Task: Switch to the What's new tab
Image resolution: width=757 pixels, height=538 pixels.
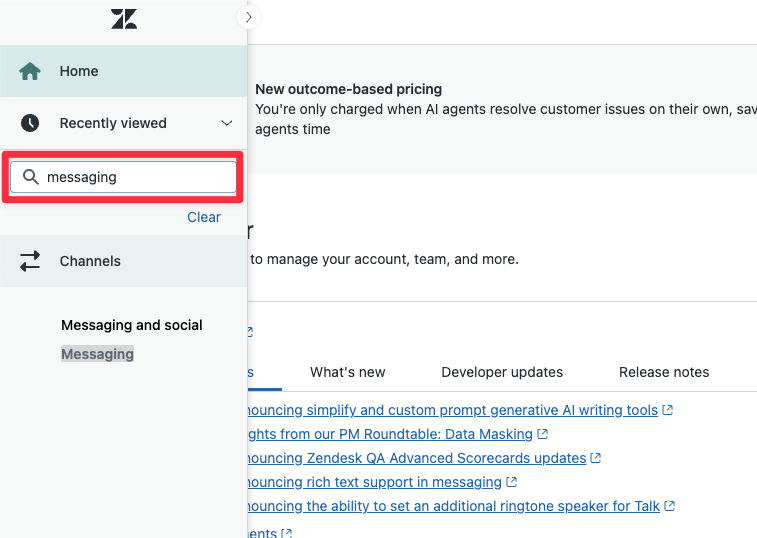Action: point(348,372)
